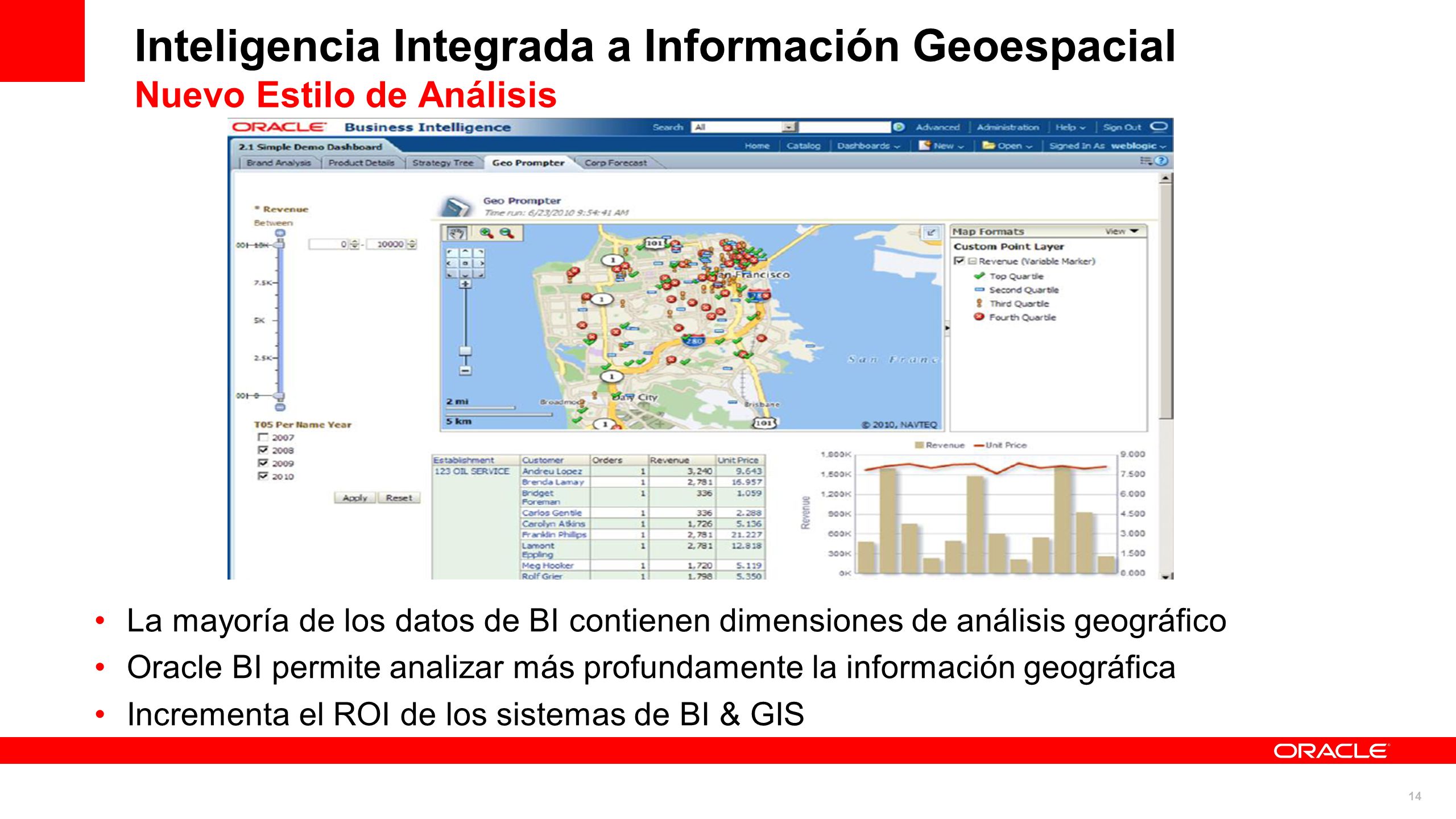Open the 2.1 Simple Demo Dashboard tab
The image size is (1456, 819).
point(311,147)
